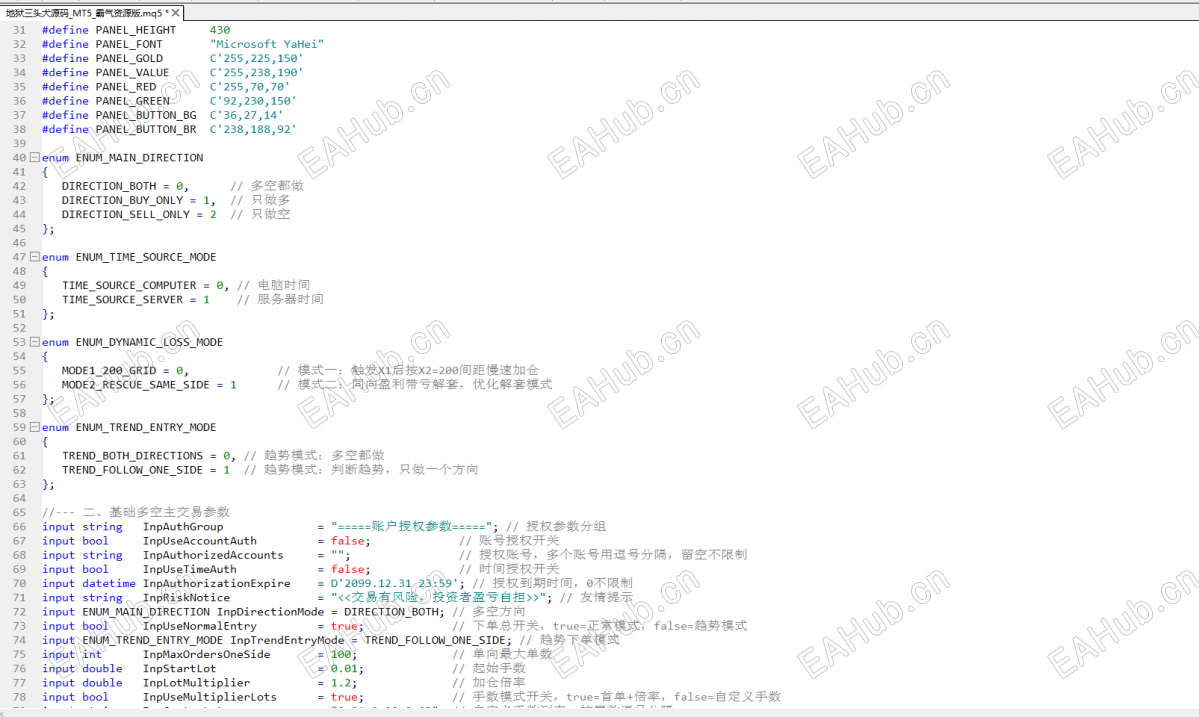This screenshot has width=1199, height=717.
Task: Click the datetime keyword
Action: (x=109, y=583)
